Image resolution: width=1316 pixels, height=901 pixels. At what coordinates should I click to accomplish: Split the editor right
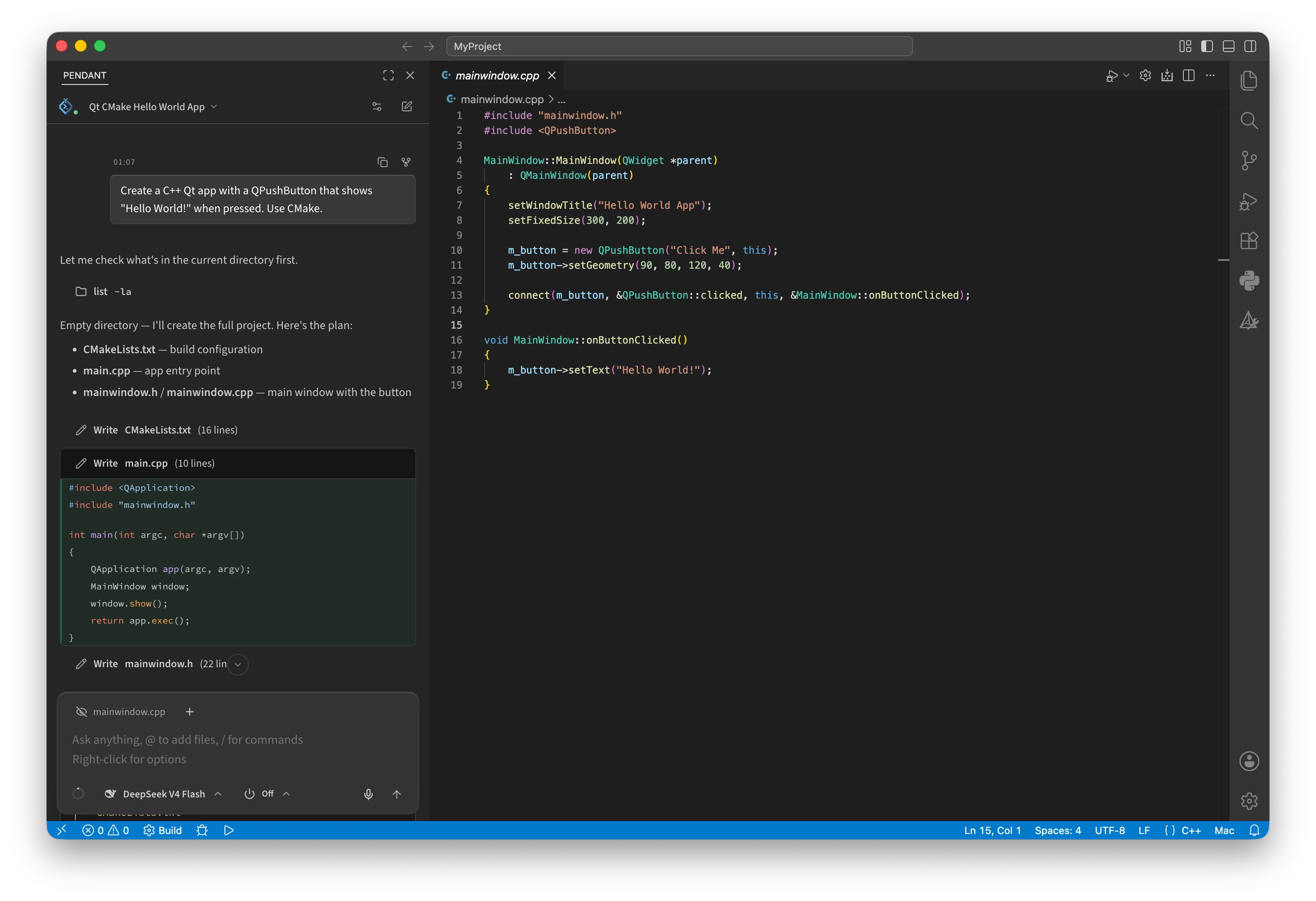1189,75
